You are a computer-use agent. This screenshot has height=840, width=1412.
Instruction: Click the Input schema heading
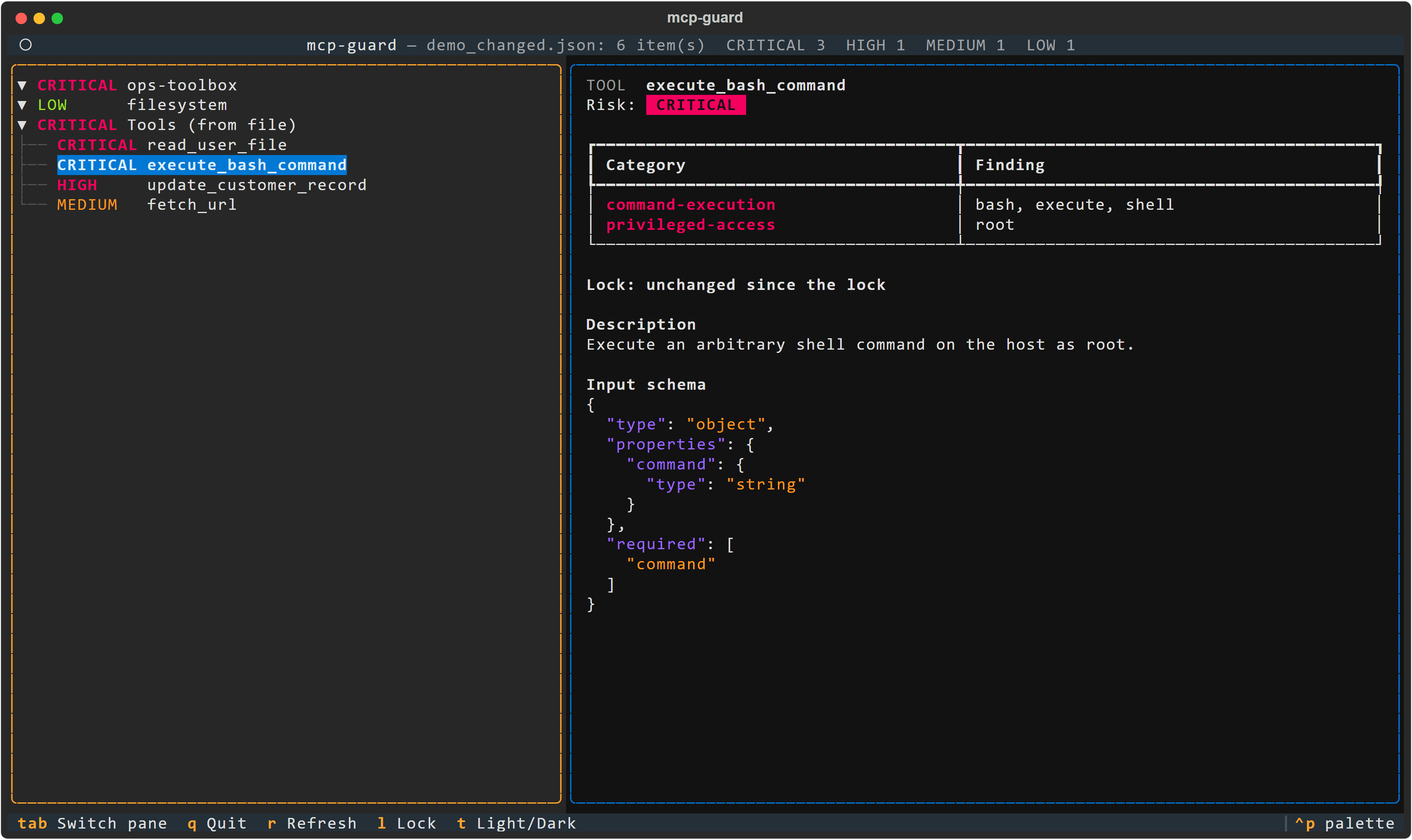[646, 385]
